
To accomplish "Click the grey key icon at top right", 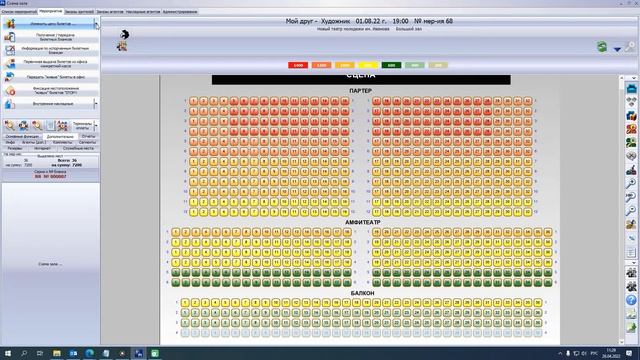I will pyautogui.click(x=630, y=47).
